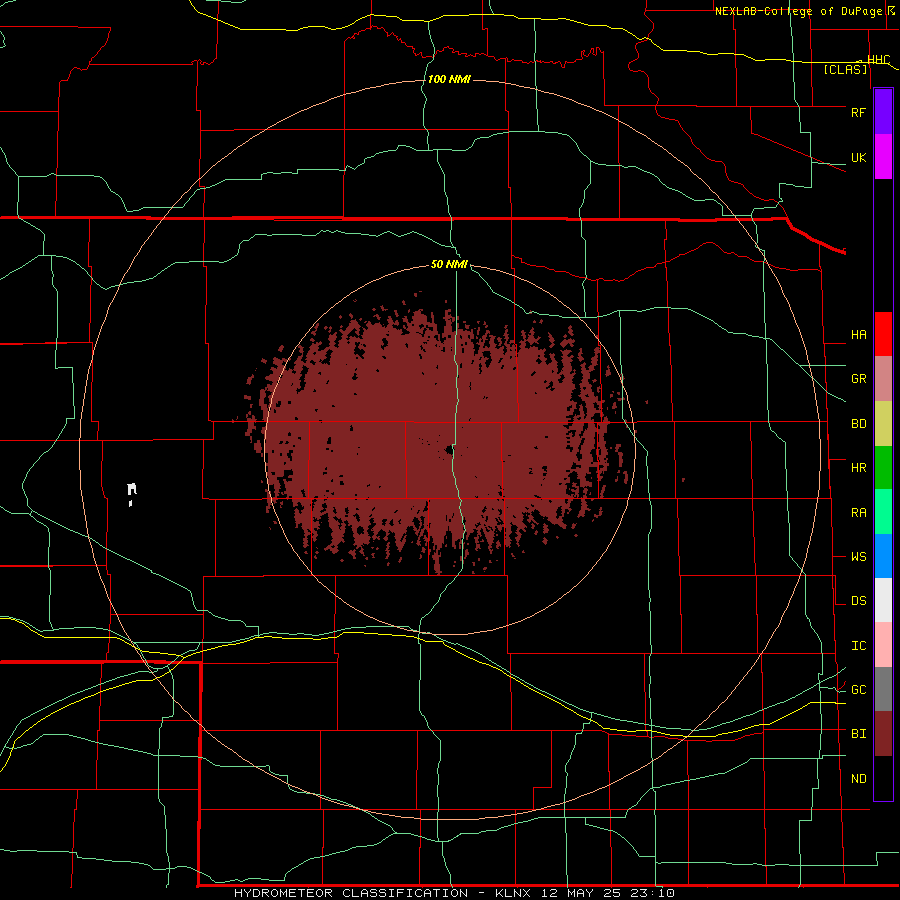Pick the aqua green RA legend swatch
The image size is (900, 900).
(883, 512)
